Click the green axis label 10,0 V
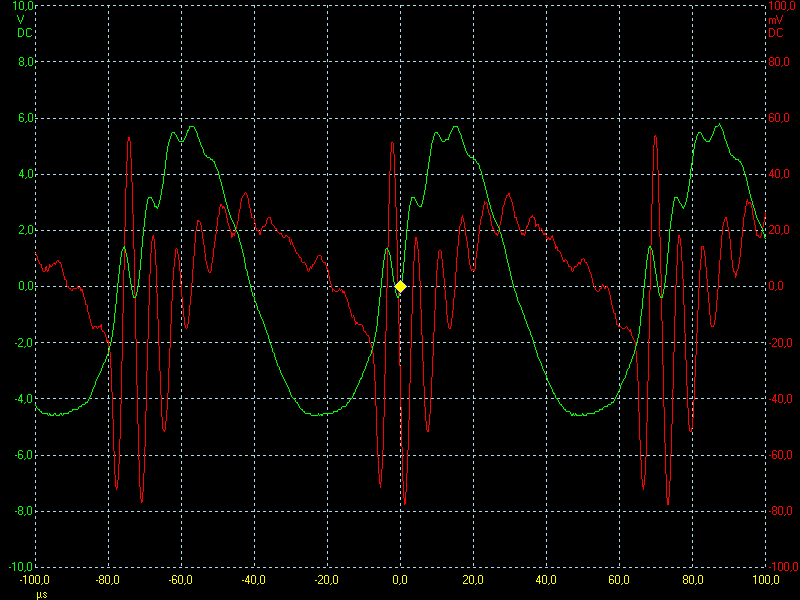The image size is (800, 600). 23,6
